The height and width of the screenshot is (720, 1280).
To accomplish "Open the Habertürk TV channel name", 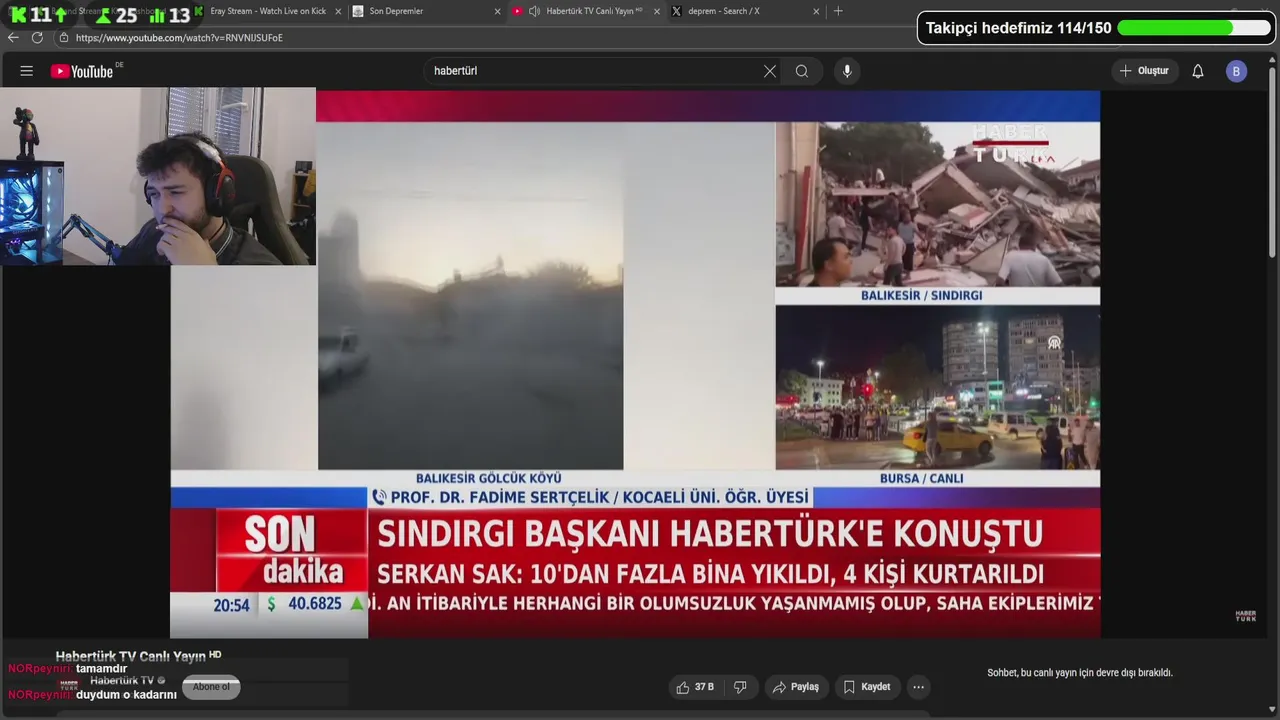I will coord(122,681).
